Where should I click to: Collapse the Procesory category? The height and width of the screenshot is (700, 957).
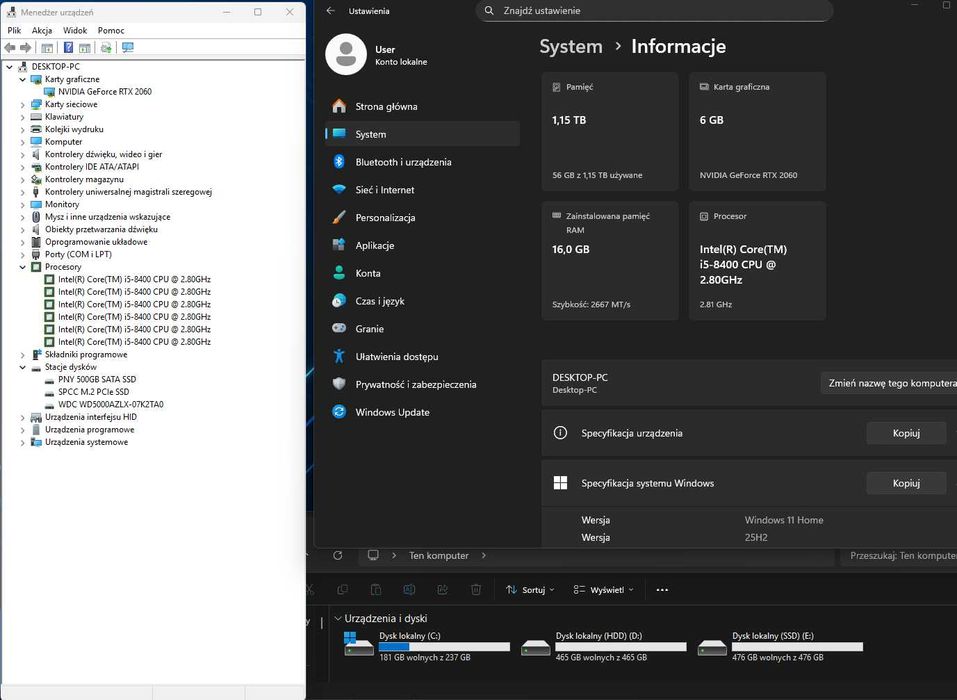pos(23,267)
